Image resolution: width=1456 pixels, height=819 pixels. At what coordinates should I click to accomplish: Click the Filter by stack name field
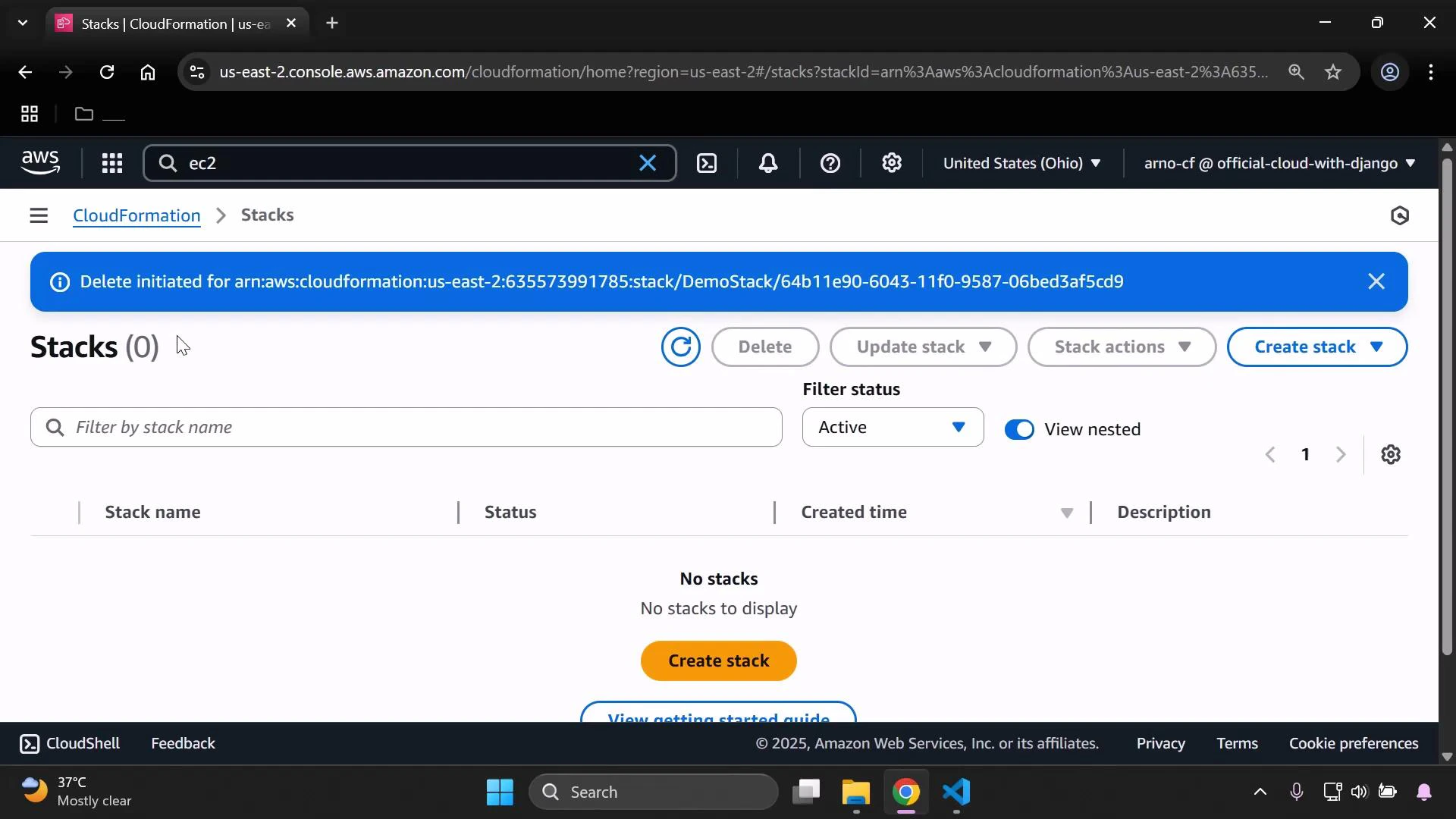point(406,427)
